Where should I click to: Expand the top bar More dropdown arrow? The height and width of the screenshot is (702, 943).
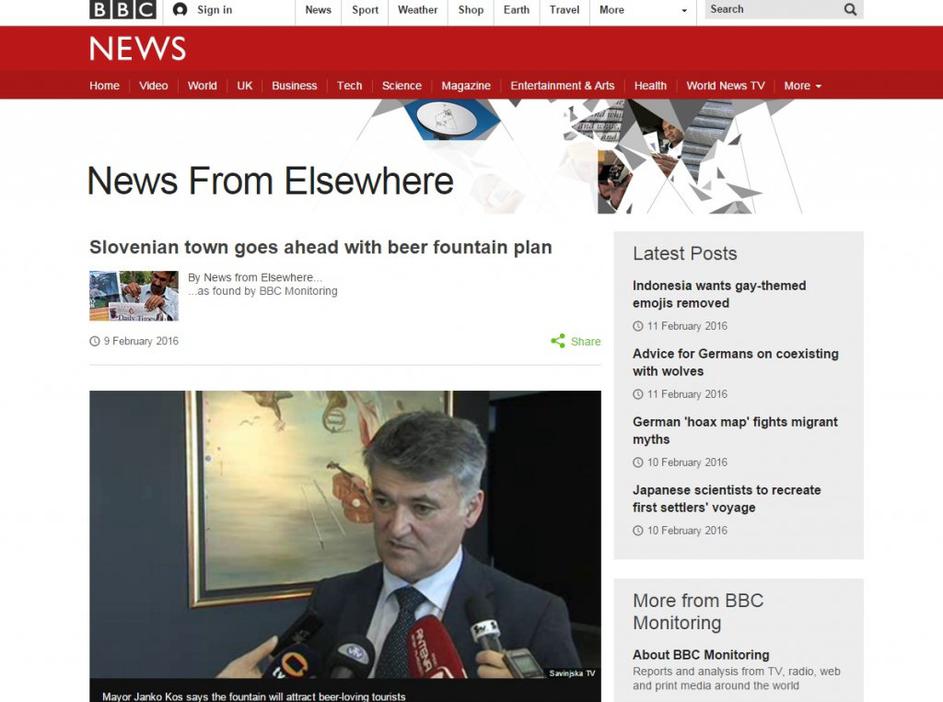684,10
